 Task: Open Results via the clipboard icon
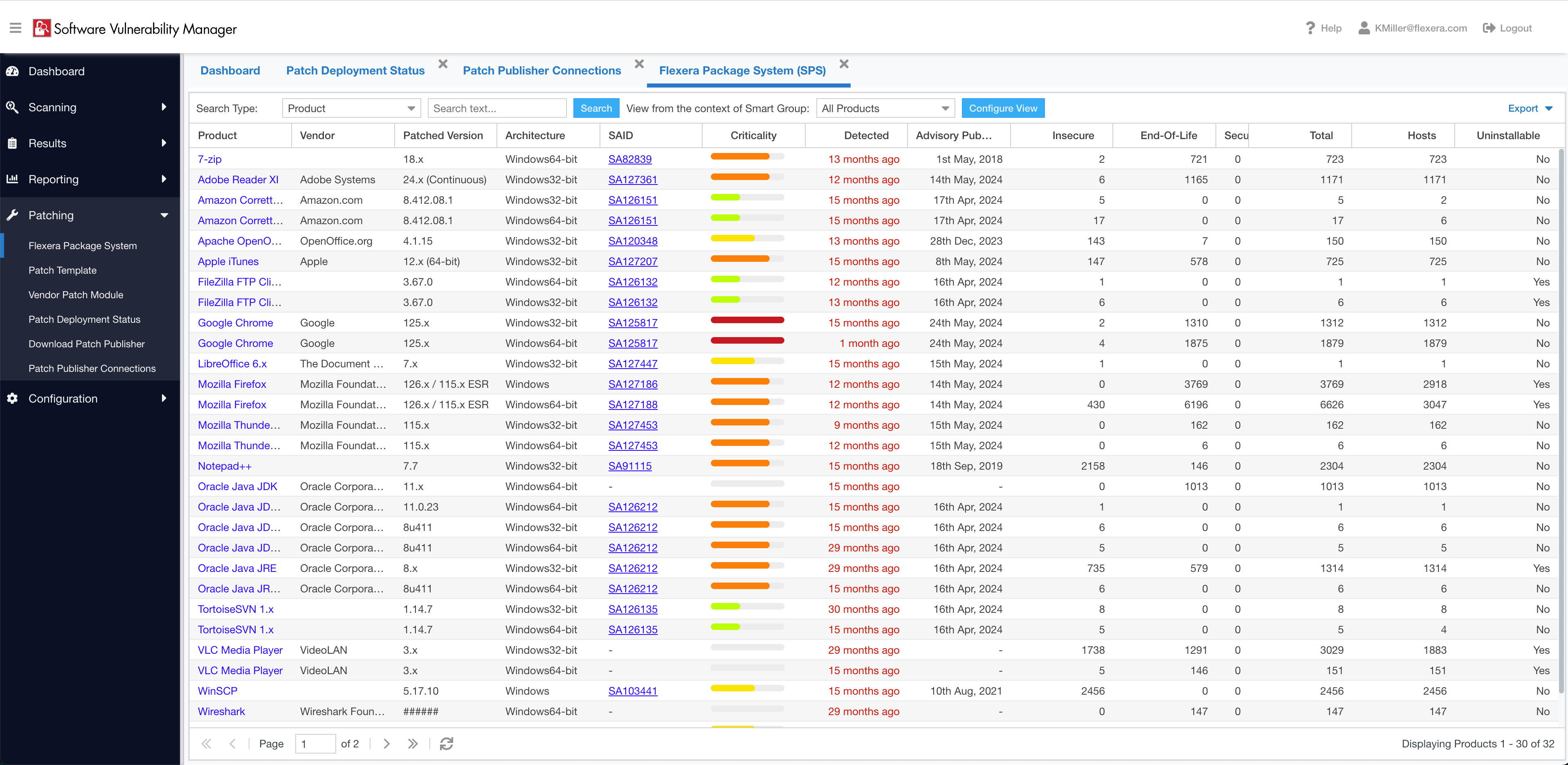13,143
